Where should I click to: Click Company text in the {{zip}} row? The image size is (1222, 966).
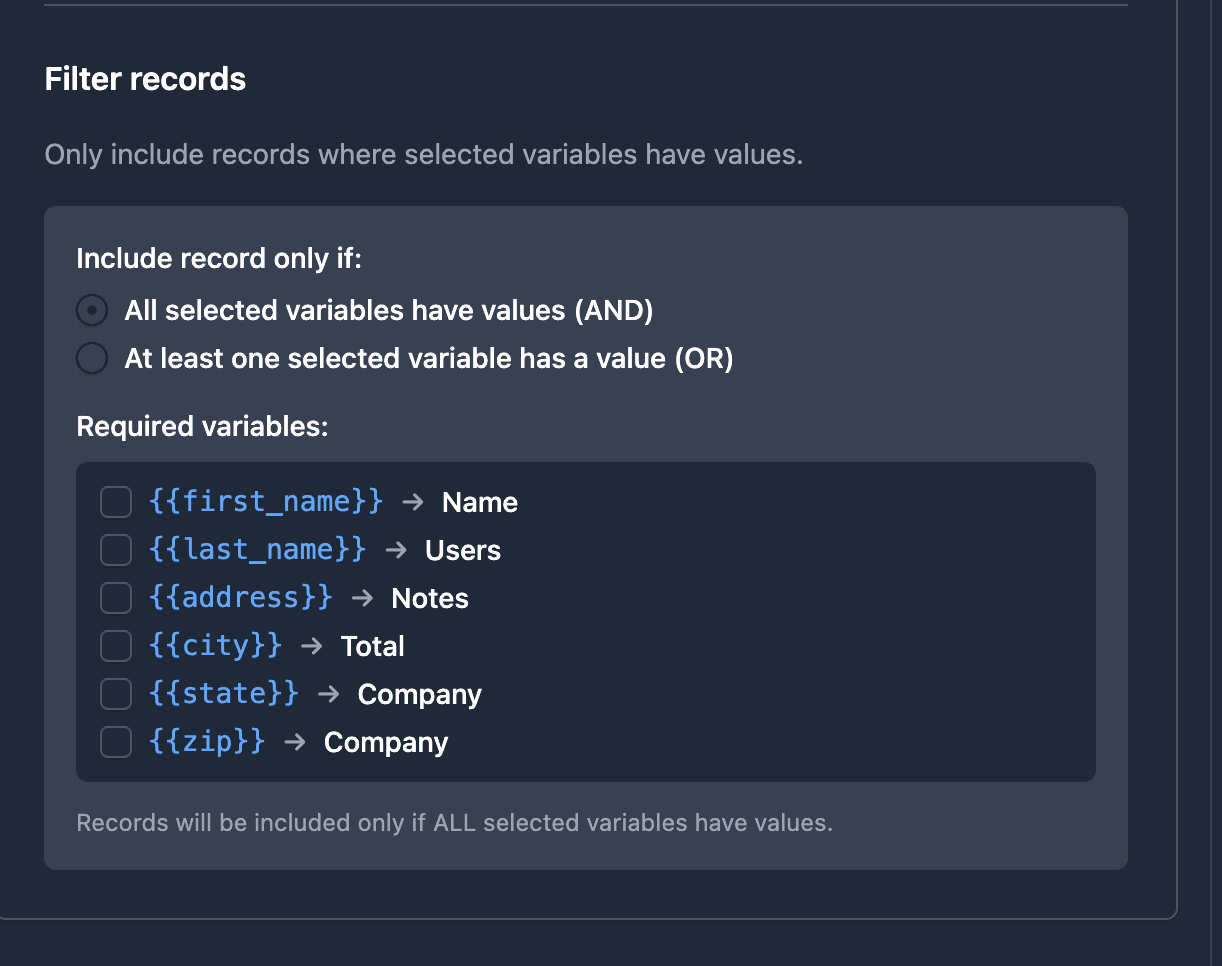386,742
